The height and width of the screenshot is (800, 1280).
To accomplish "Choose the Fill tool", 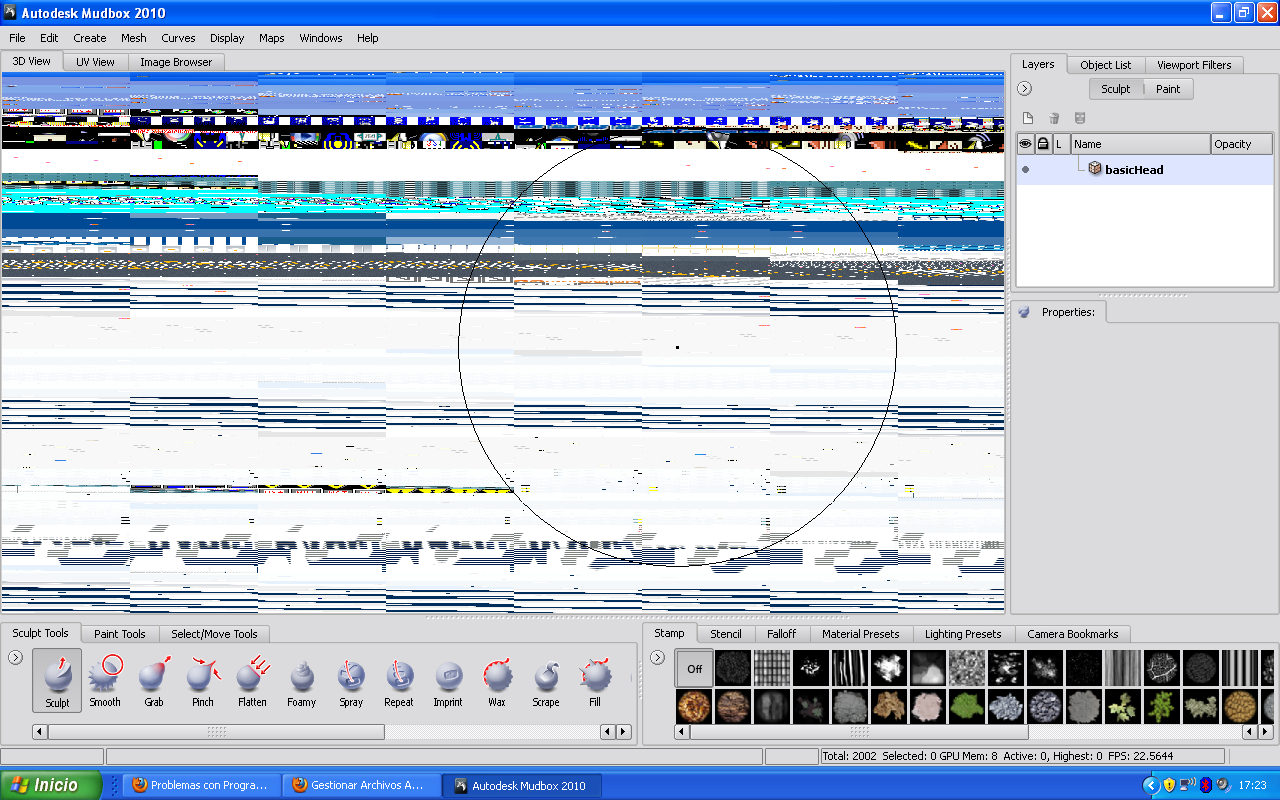I will click(595, 680).
